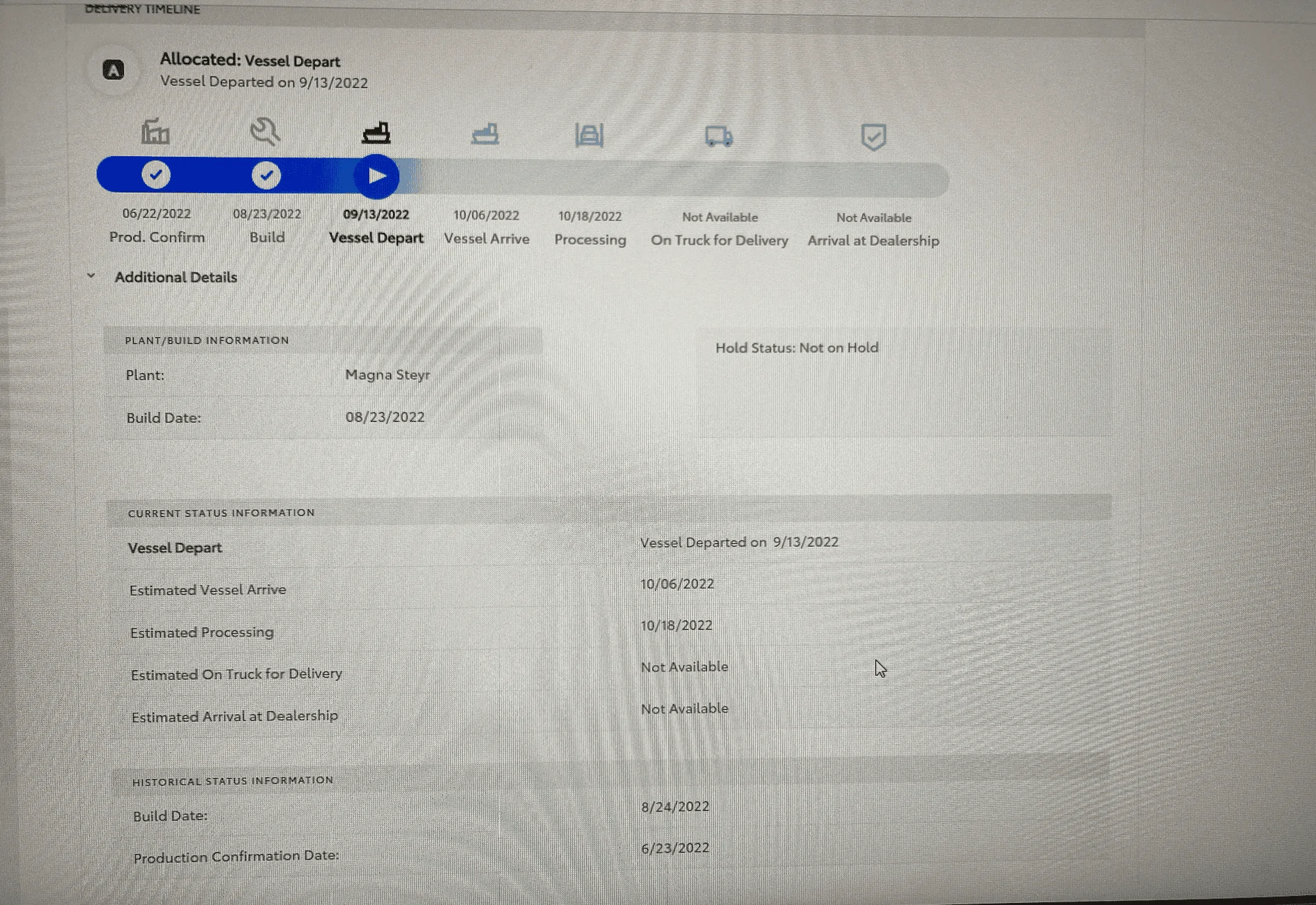Click the Magna Steyr plant value

coord(388,375)
